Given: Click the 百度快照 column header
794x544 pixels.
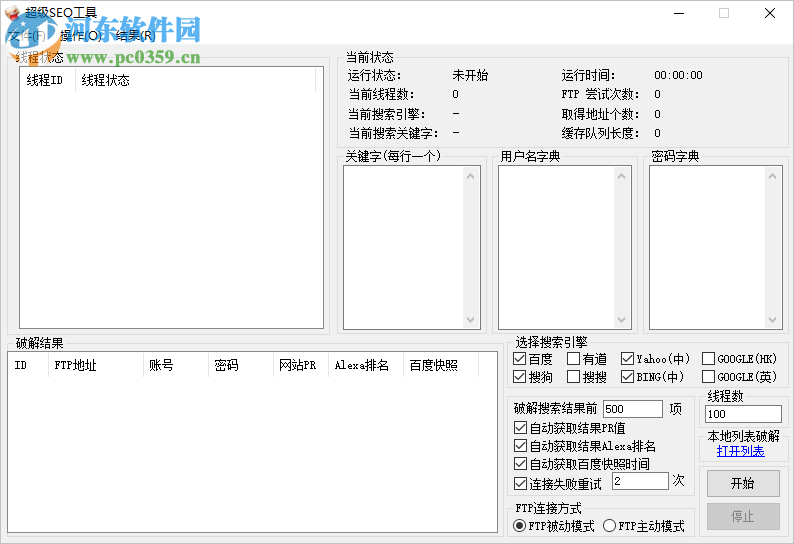Looking at the screenshot, I should click(441, 365).
